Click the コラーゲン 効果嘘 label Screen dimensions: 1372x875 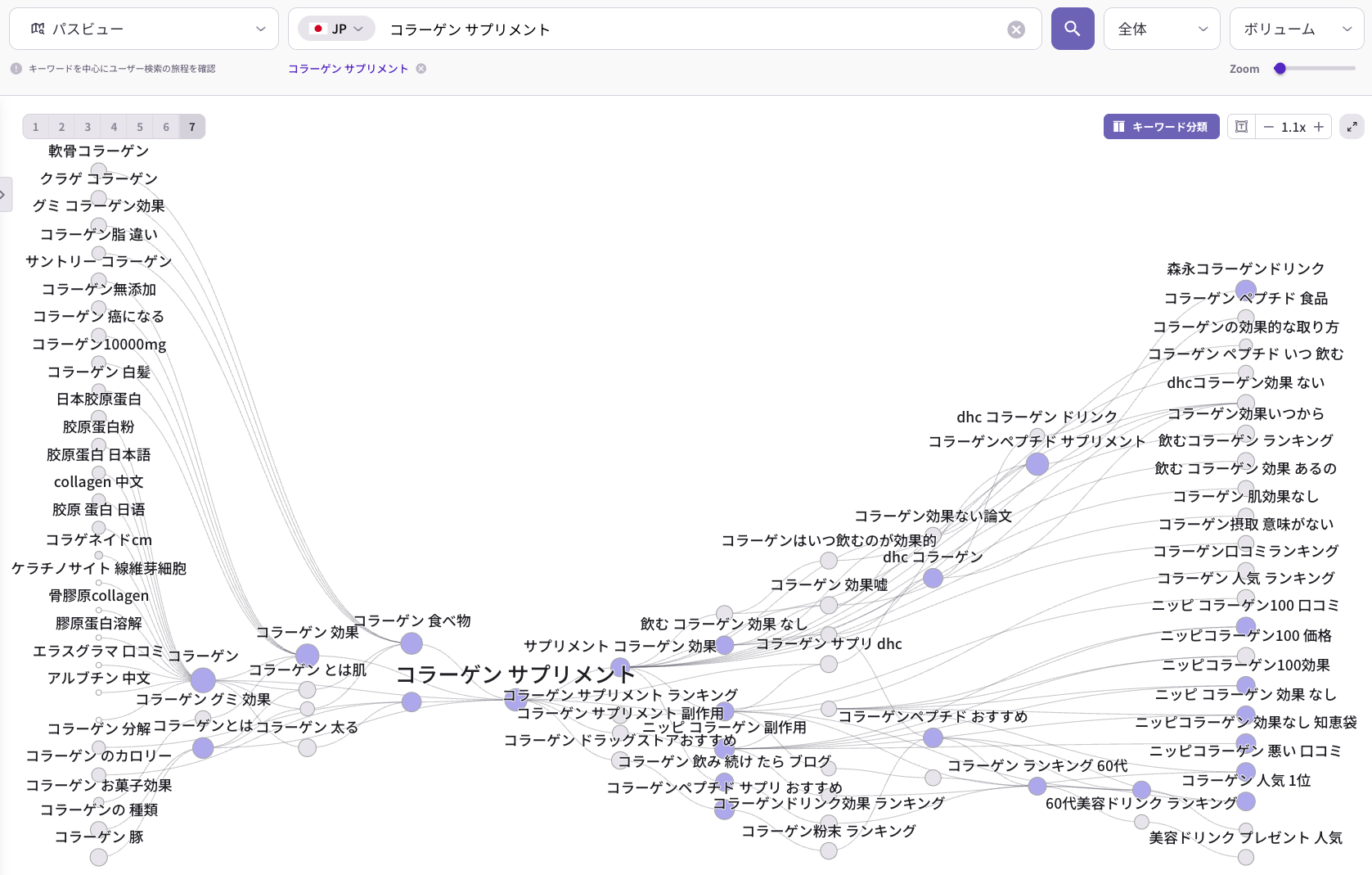coord(829,584)
